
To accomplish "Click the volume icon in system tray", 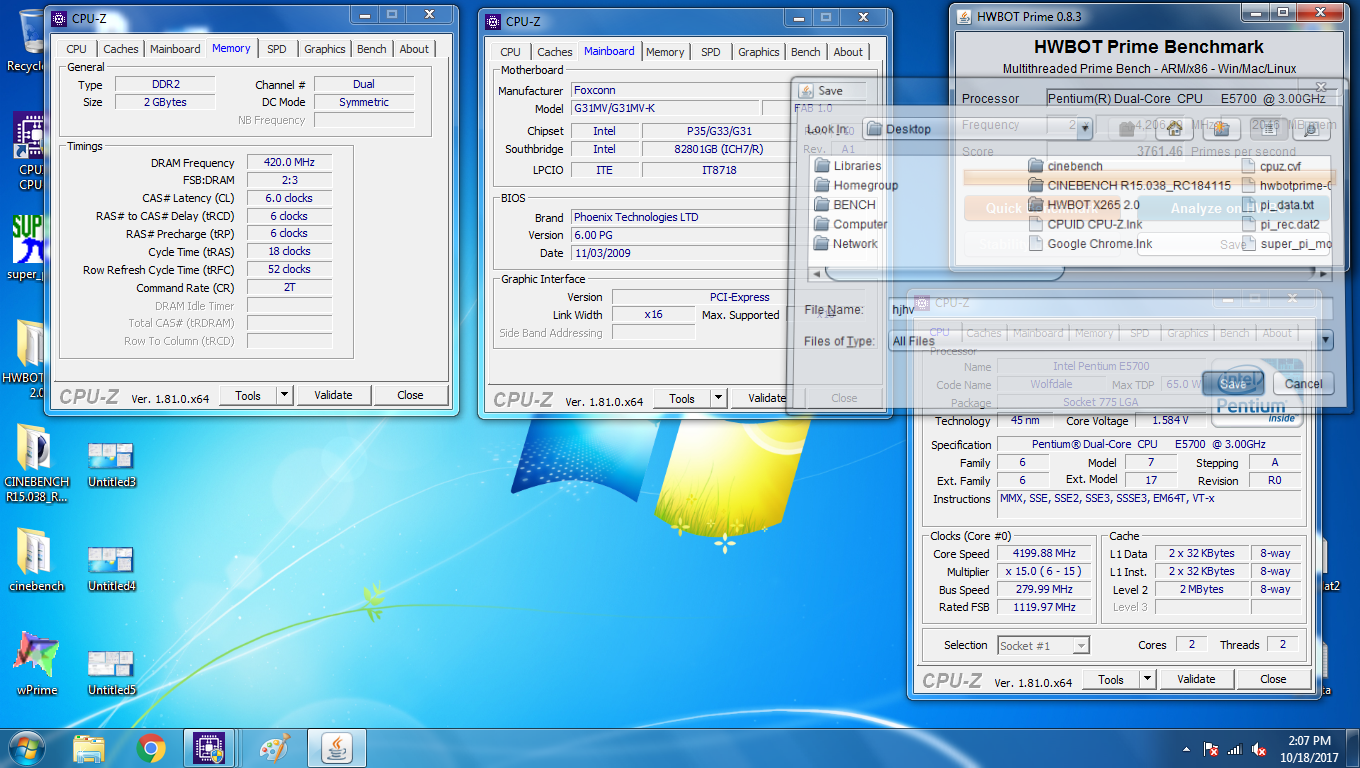I will click(x=1259, y=749).
